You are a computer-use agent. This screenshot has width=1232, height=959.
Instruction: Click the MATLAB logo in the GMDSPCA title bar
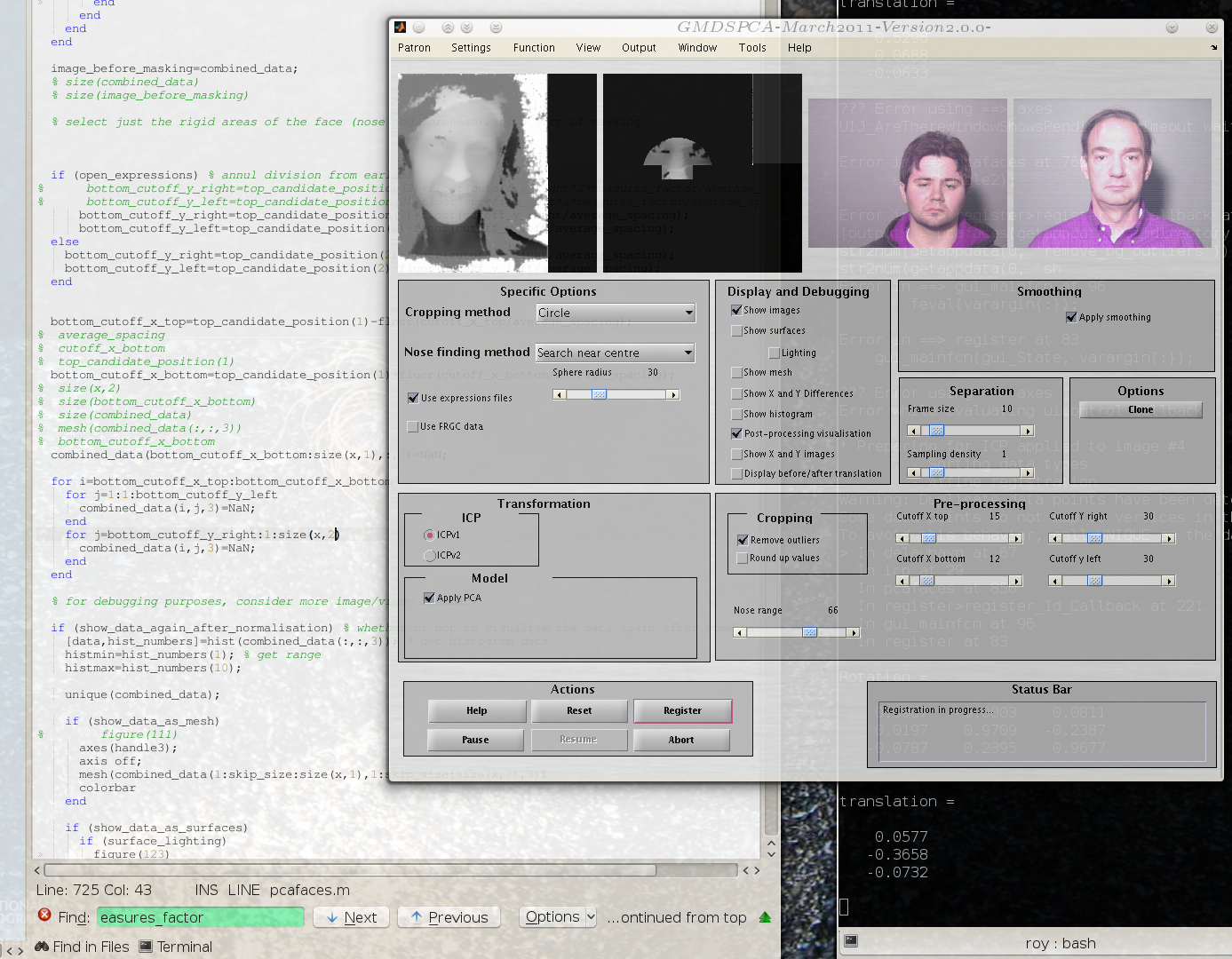point(400,27)
